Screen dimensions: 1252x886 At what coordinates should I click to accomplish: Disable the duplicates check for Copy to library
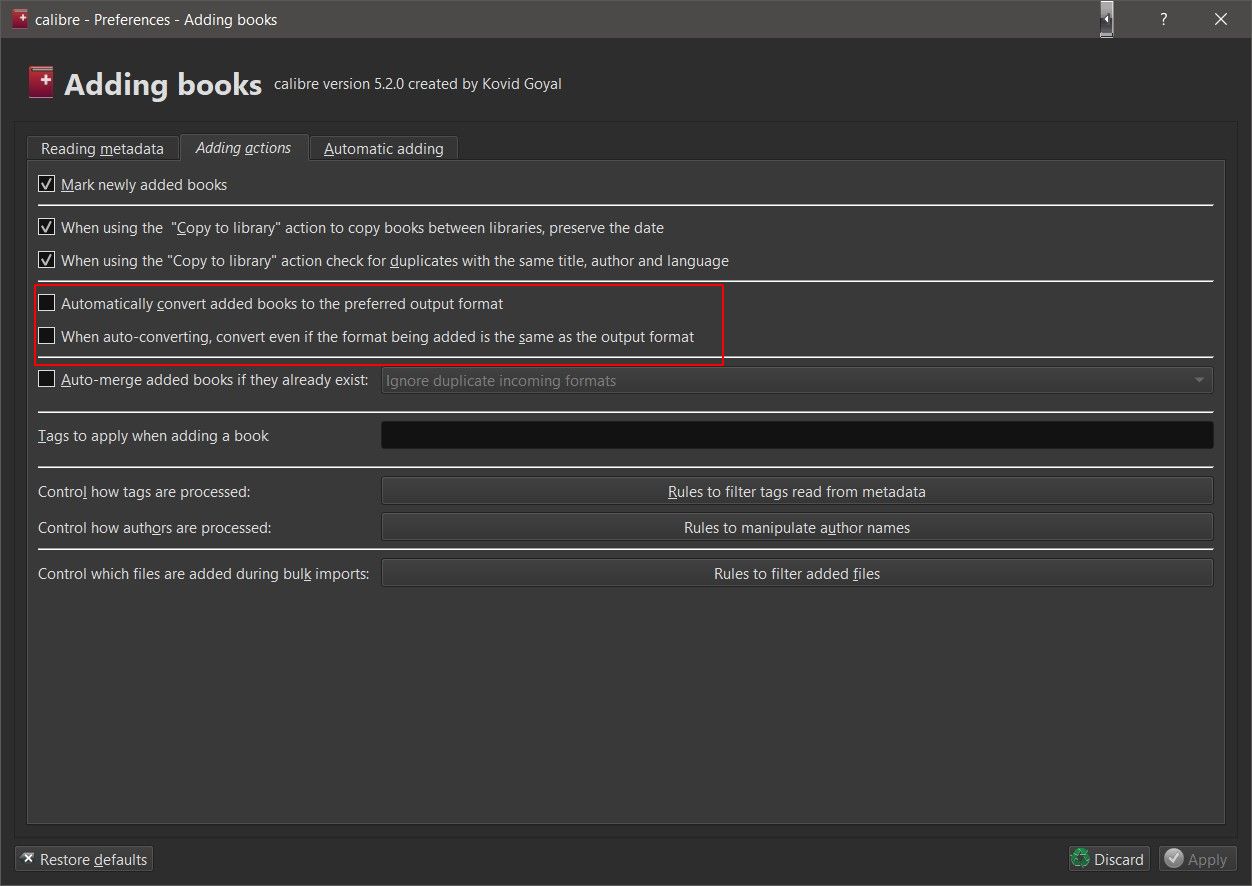point(46,260)
